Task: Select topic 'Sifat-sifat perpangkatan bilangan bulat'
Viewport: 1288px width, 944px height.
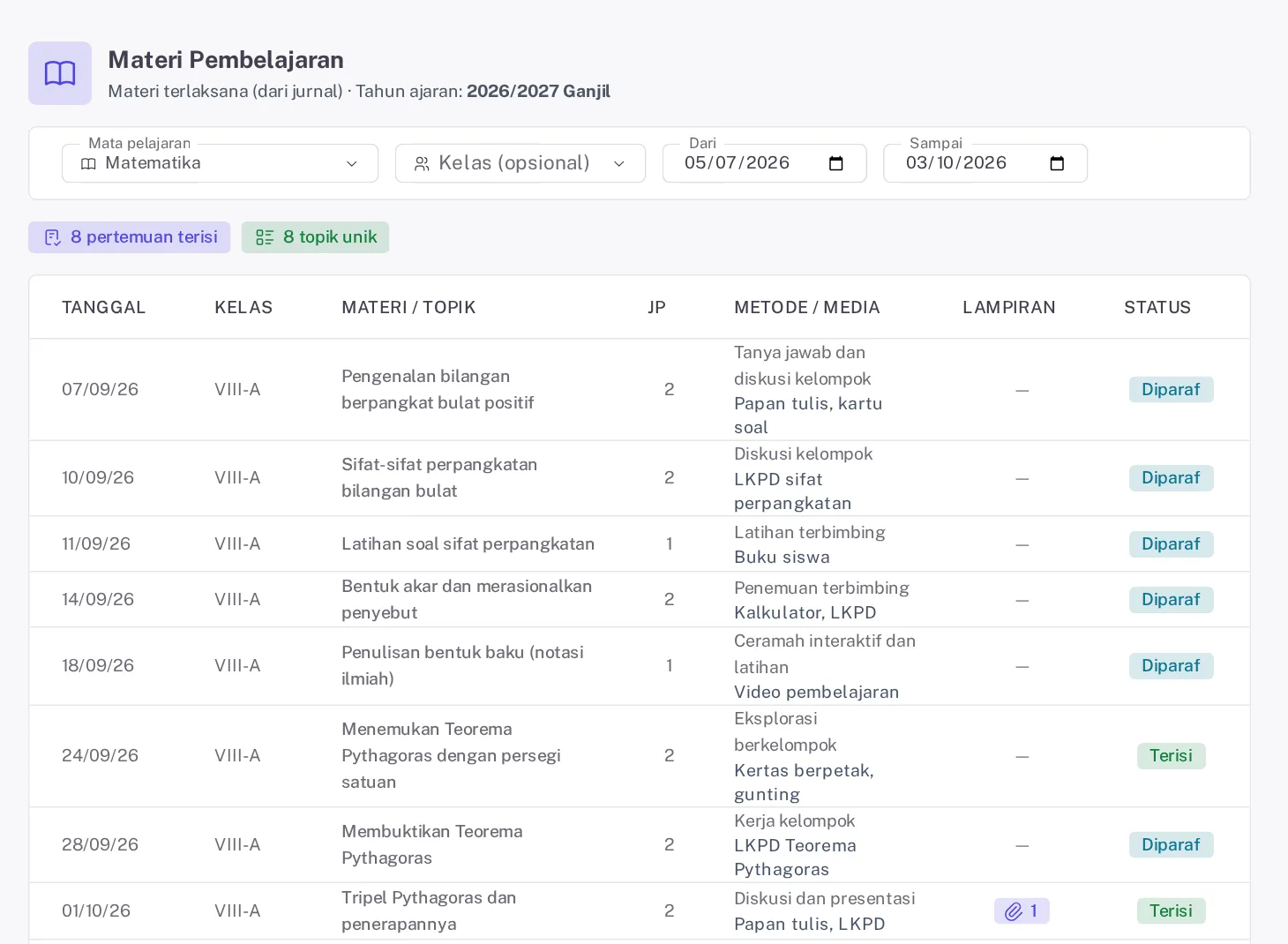Action: tap(439, 478)
